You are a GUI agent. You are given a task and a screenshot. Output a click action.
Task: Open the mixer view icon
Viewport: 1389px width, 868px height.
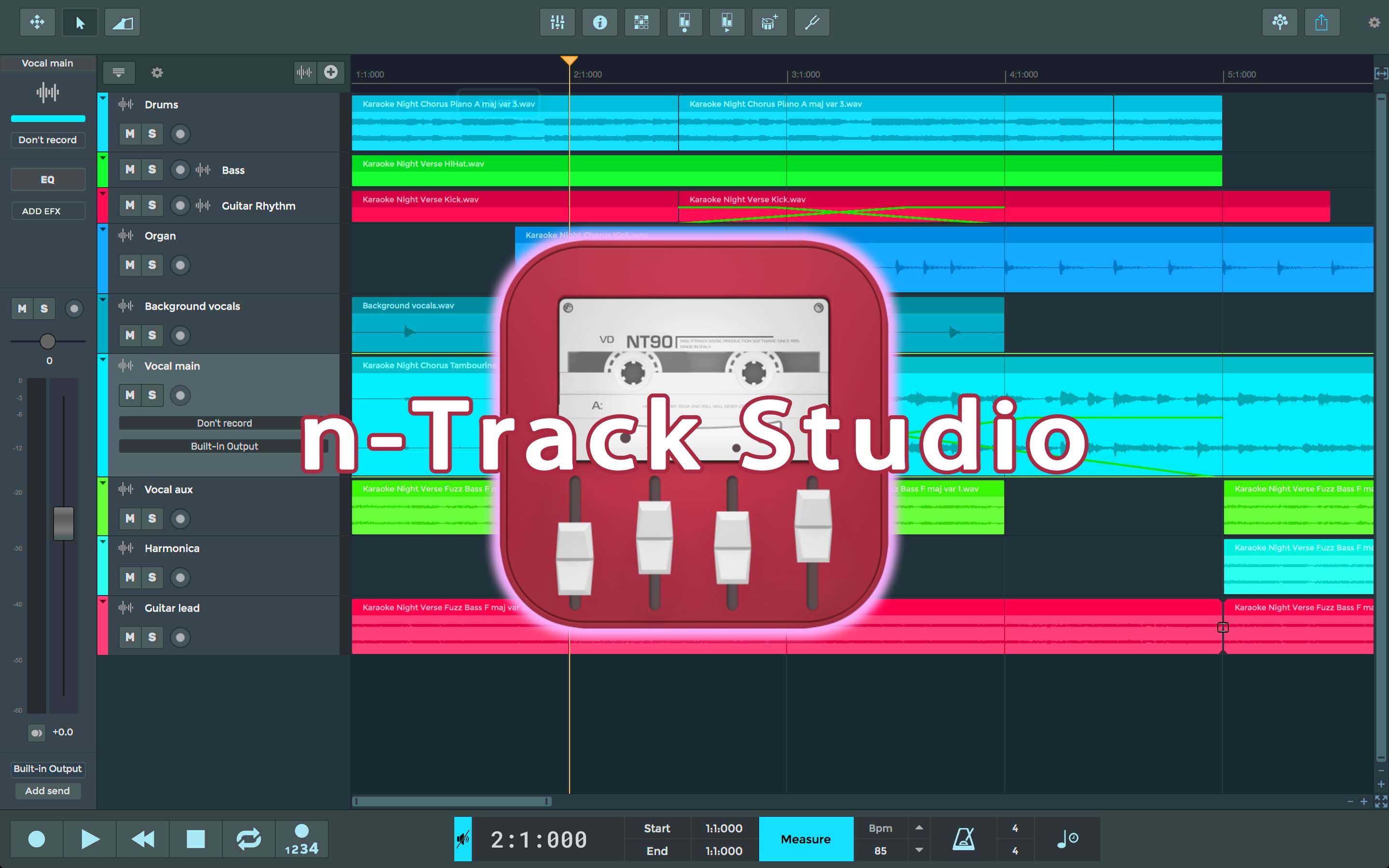pos(558,22)
